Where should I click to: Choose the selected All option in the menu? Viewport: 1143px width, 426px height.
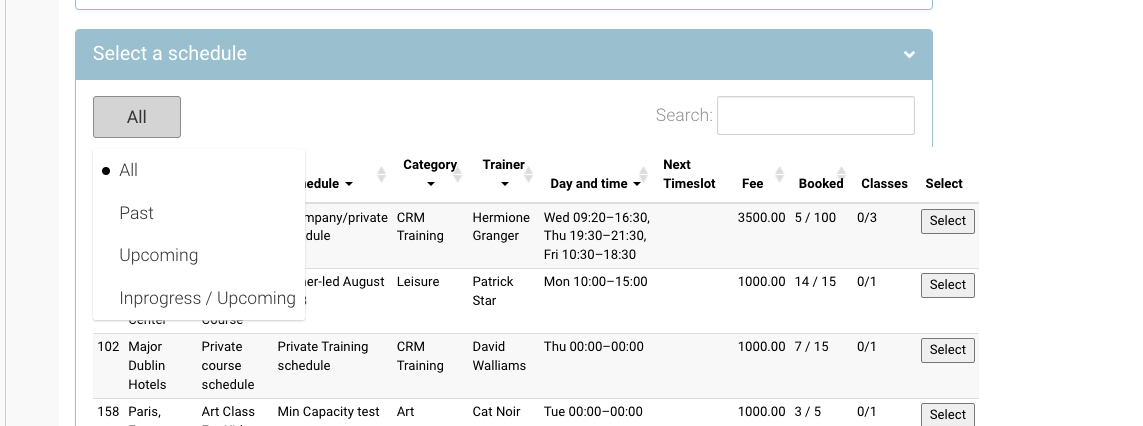point(128,171)
